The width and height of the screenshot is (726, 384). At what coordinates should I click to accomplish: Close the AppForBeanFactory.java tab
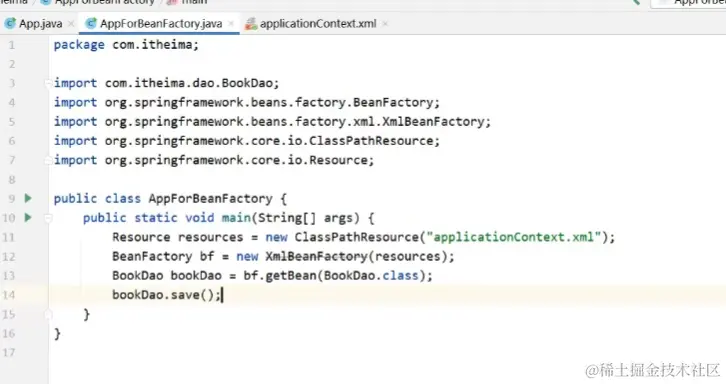(x=231, y=24)
